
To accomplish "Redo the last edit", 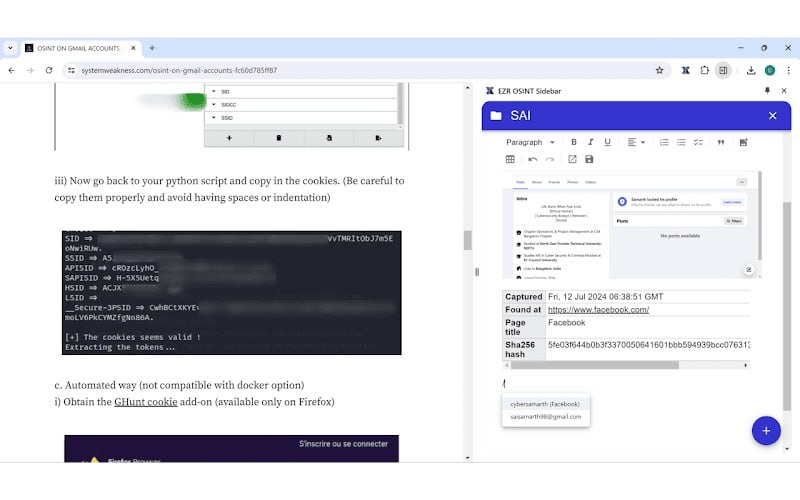I will 549,159.
